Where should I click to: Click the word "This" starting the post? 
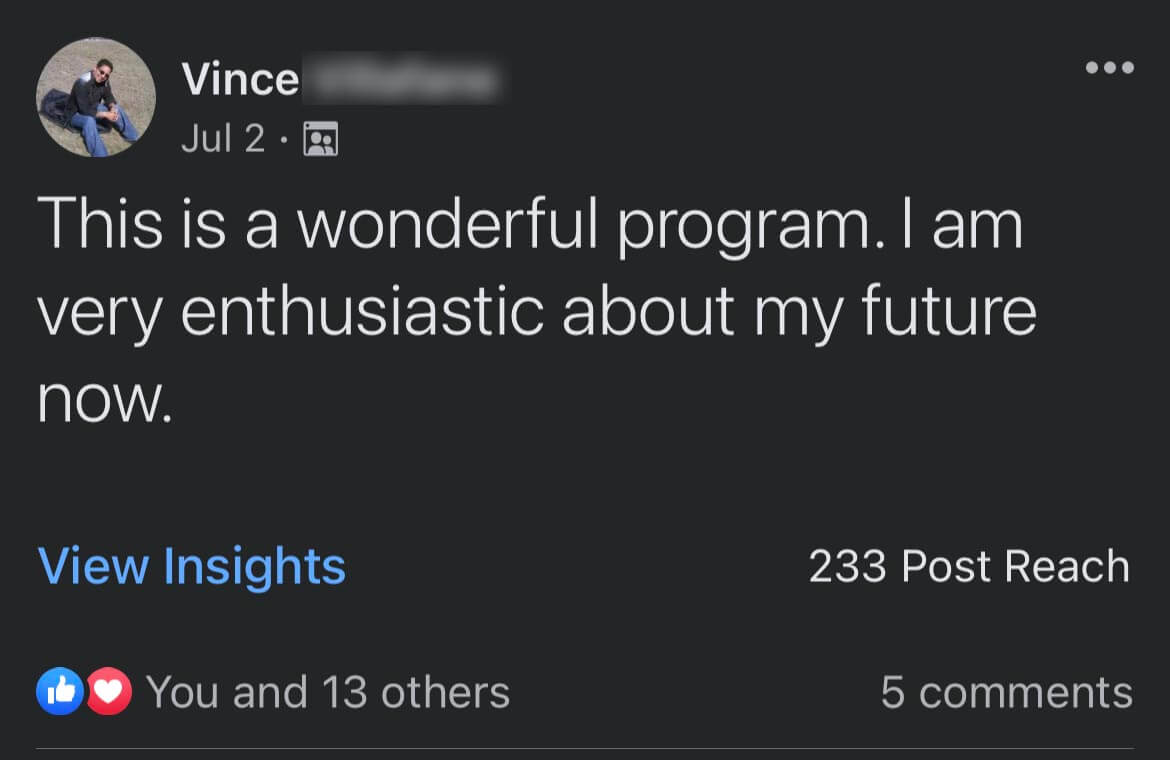[100, 223]
